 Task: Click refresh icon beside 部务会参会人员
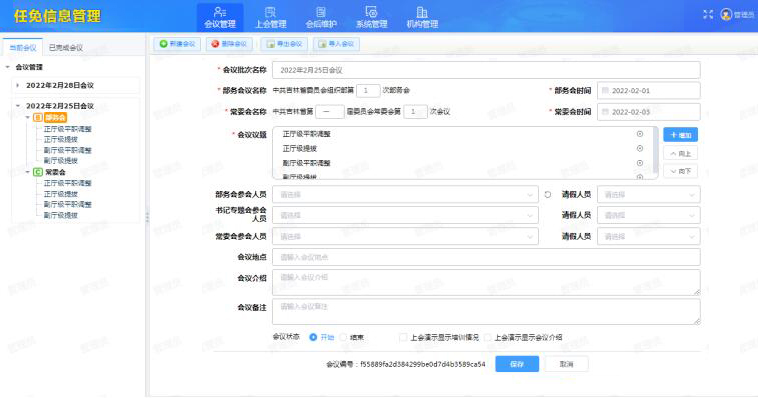548,194
